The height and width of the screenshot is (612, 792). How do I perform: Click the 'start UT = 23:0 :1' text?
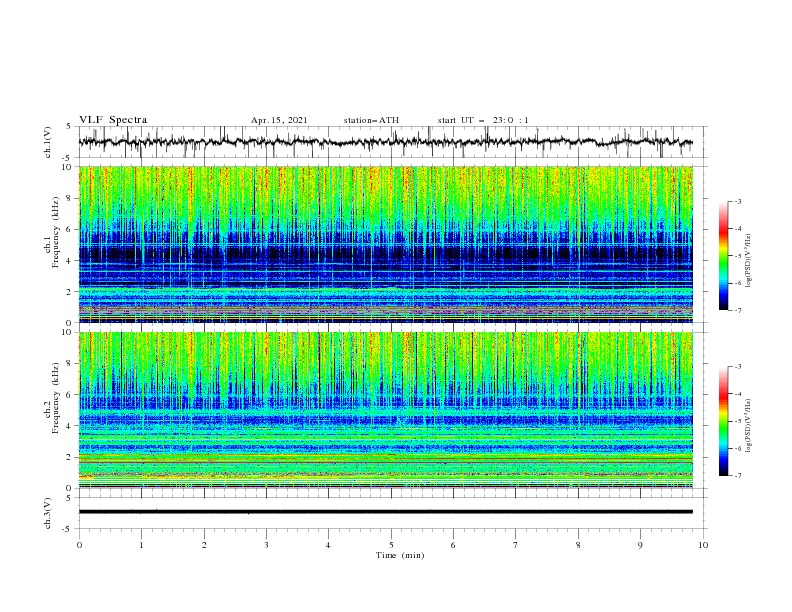pyautogui.click(x=483, y=120)
